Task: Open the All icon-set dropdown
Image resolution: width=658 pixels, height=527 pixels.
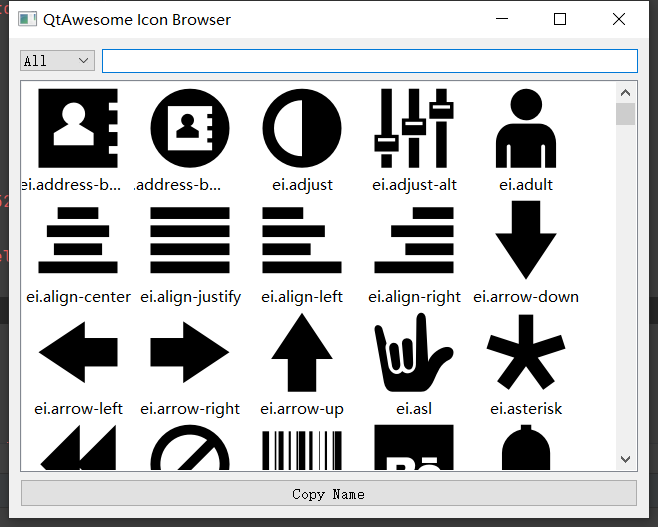Action: tap(57, 61)
